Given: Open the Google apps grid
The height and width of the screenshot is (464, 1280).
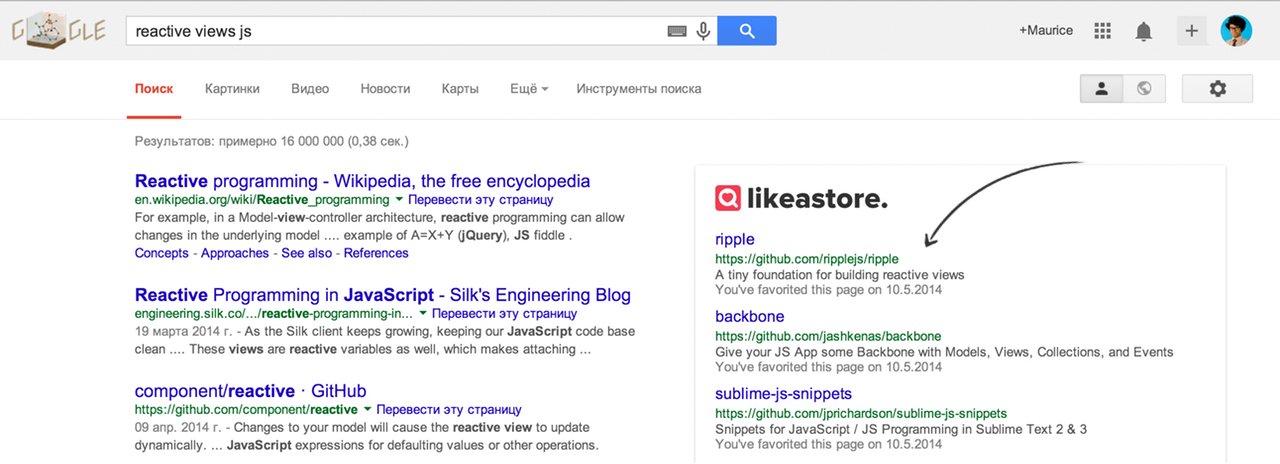Looking at the screenshot, I should [1103, 31].
